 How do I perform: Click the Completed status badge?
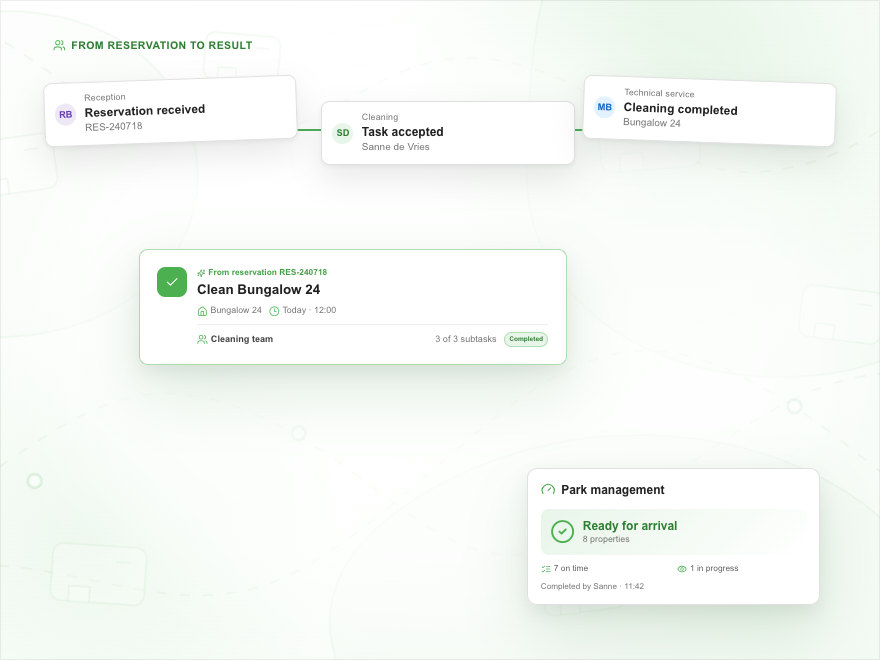(x=526, y=339)
